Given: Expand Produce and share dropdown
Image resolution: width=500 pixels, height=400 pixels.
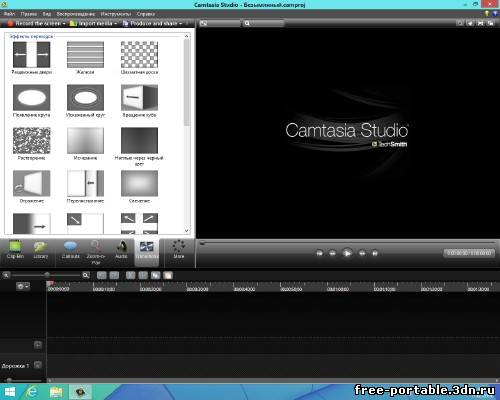Looking at the screenshot, I should (153, 23).
